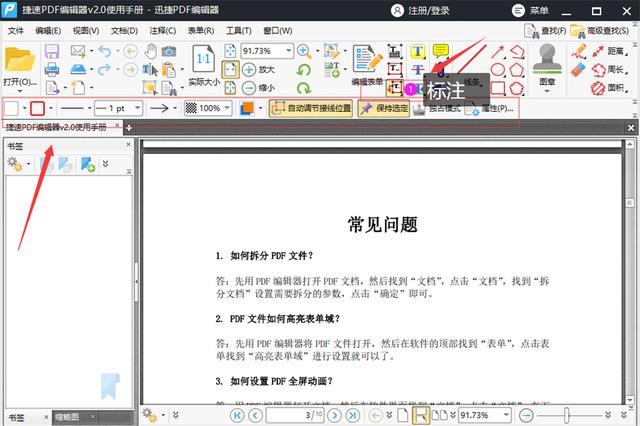Open the 100% opacity dropdown

pos(229,108)
